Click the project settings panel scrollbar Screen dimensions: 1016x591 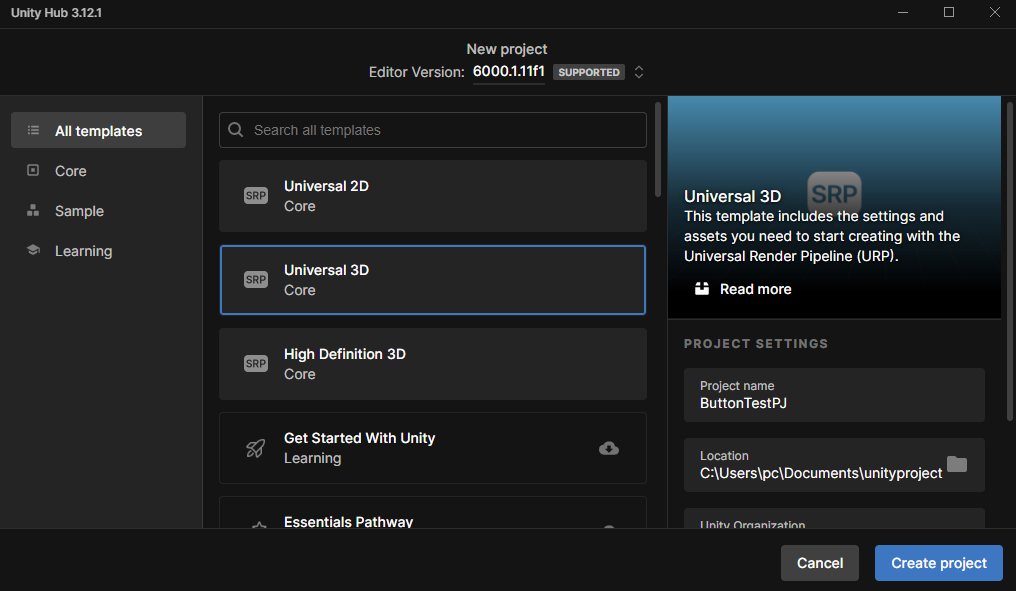[1010, 261]
